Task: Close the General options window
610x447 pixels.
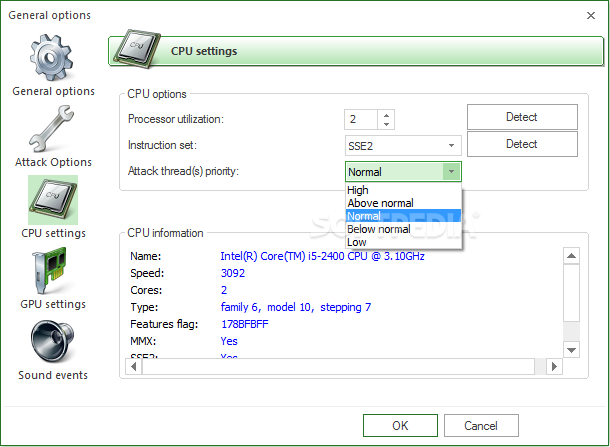Action: point(591,16)
